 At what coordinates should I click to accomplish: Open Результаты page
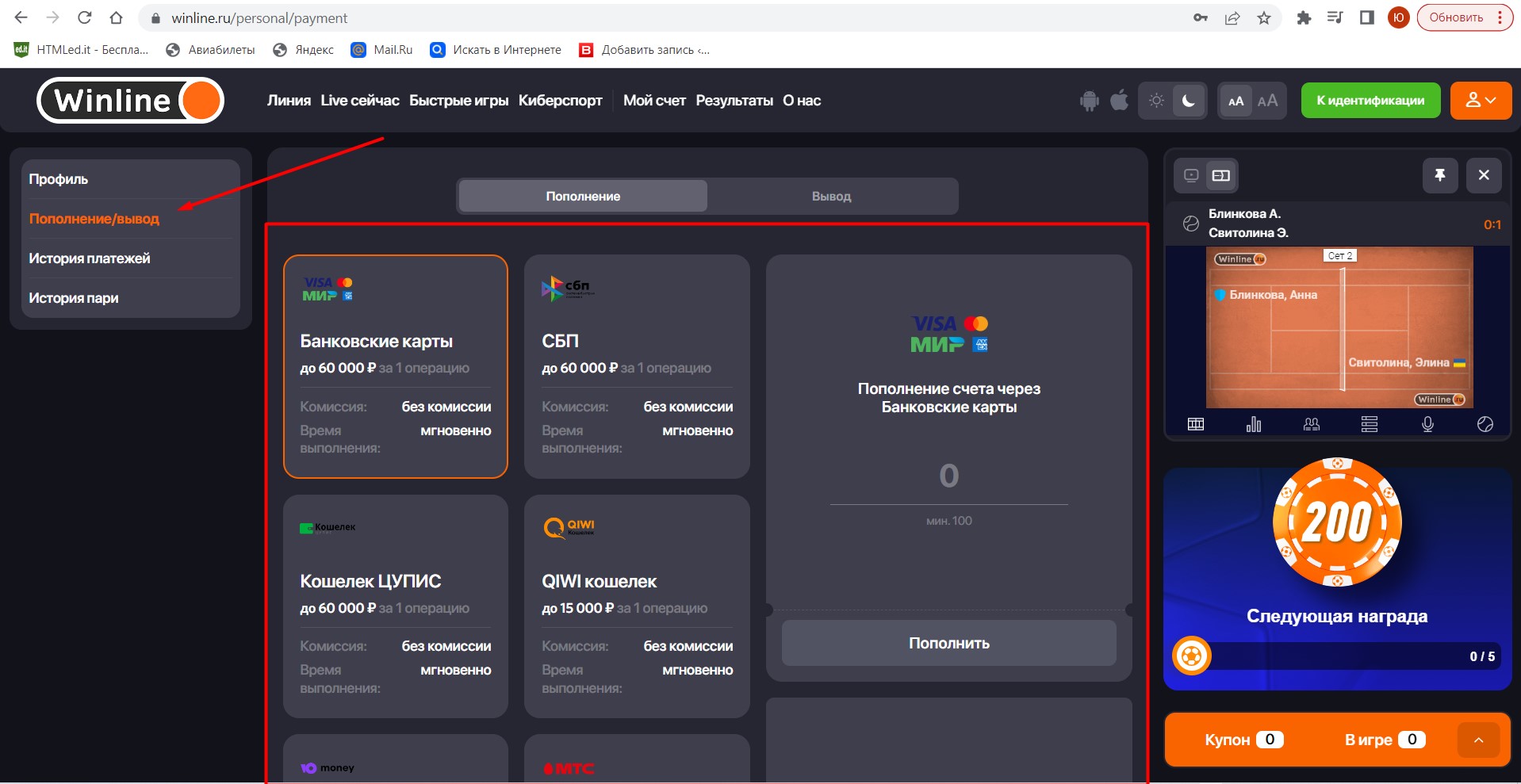tap(734, 101)
